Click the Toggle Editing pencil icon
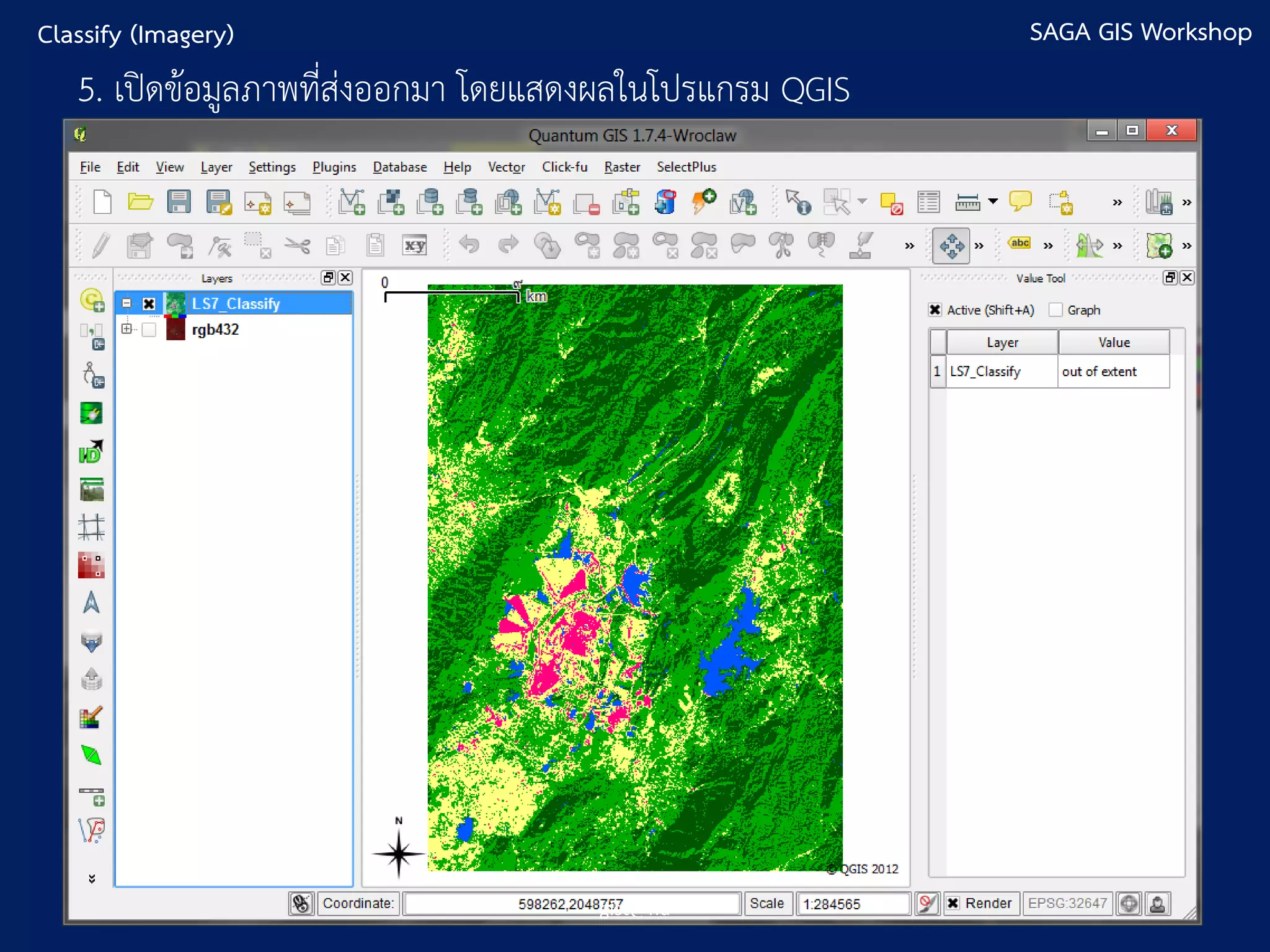This screenshot has height=952, width=1270. tap(101, 245)
